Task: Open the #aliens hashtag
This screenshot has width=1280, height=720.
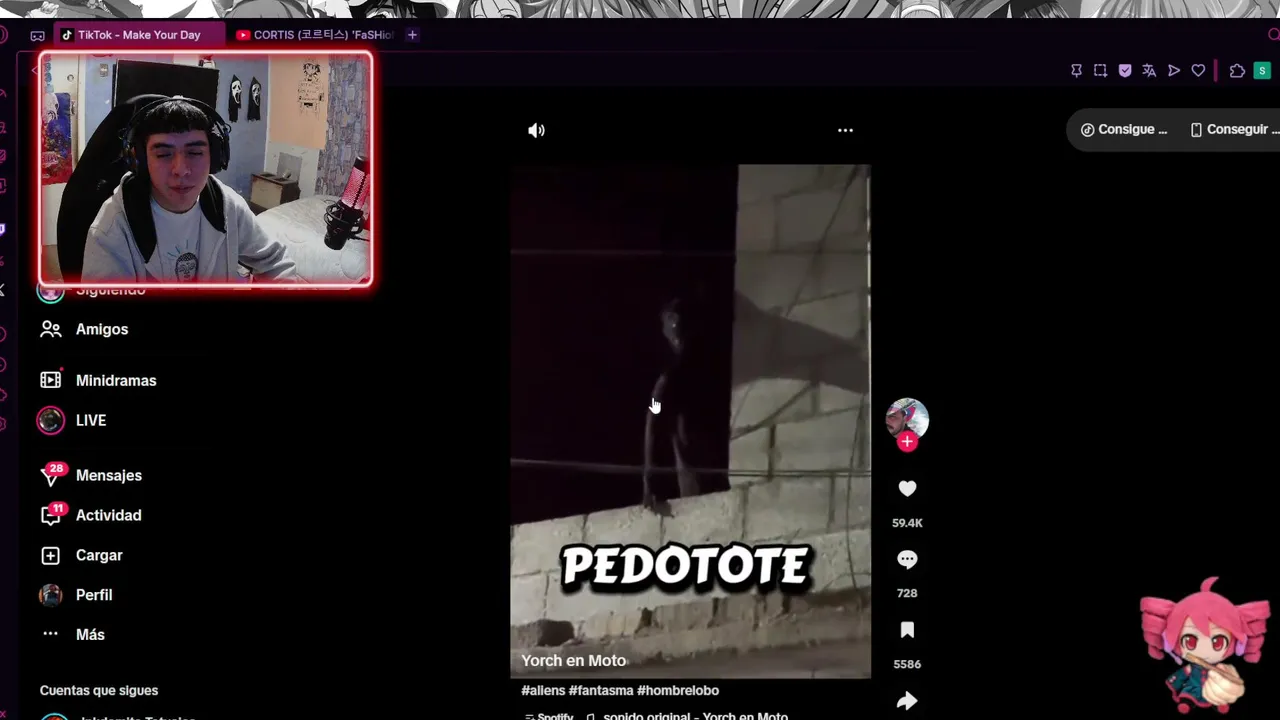Action: click(x=543, y=690)
